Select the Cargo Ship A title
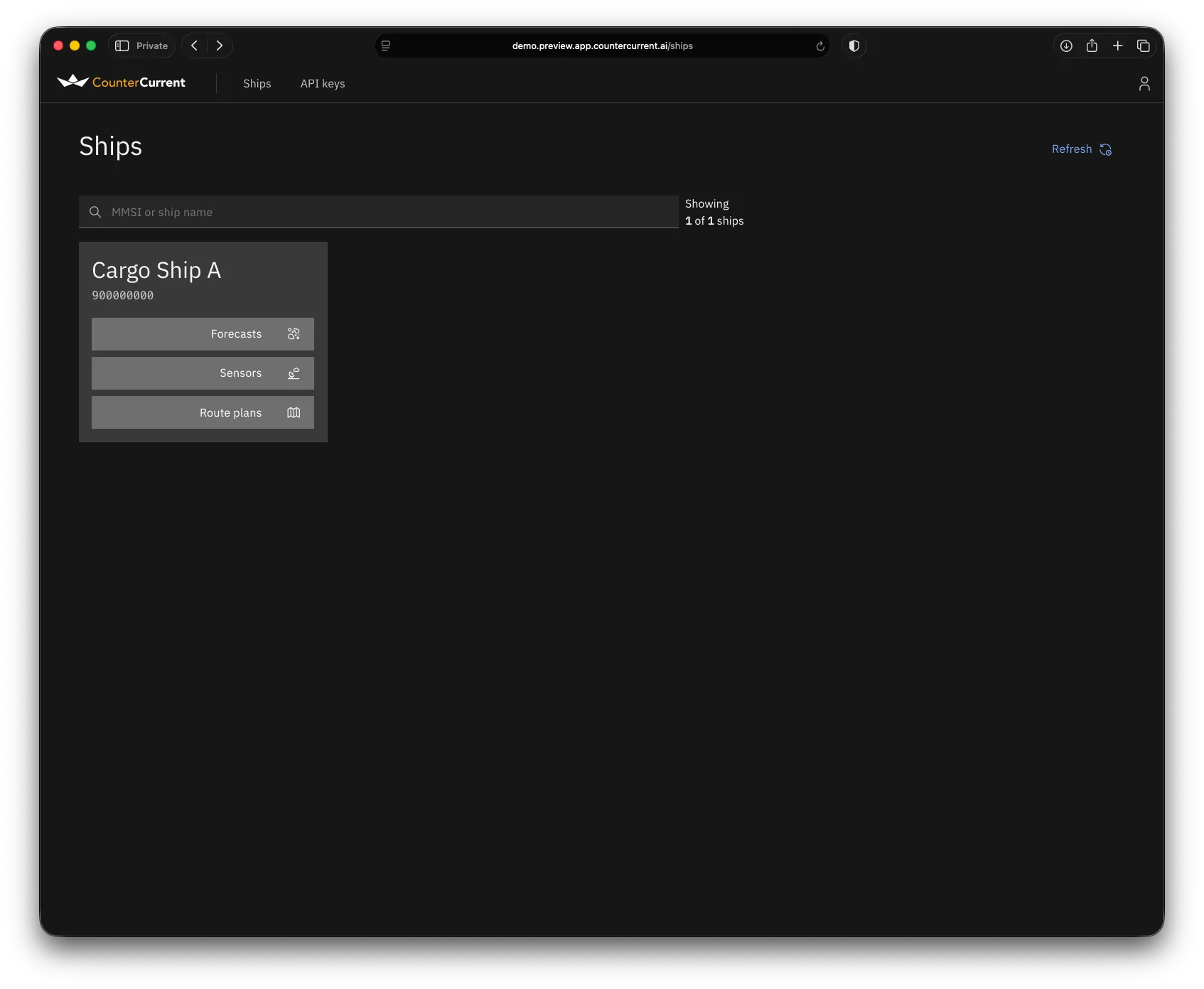The image size is (1204, 989). tap(156, 270)
